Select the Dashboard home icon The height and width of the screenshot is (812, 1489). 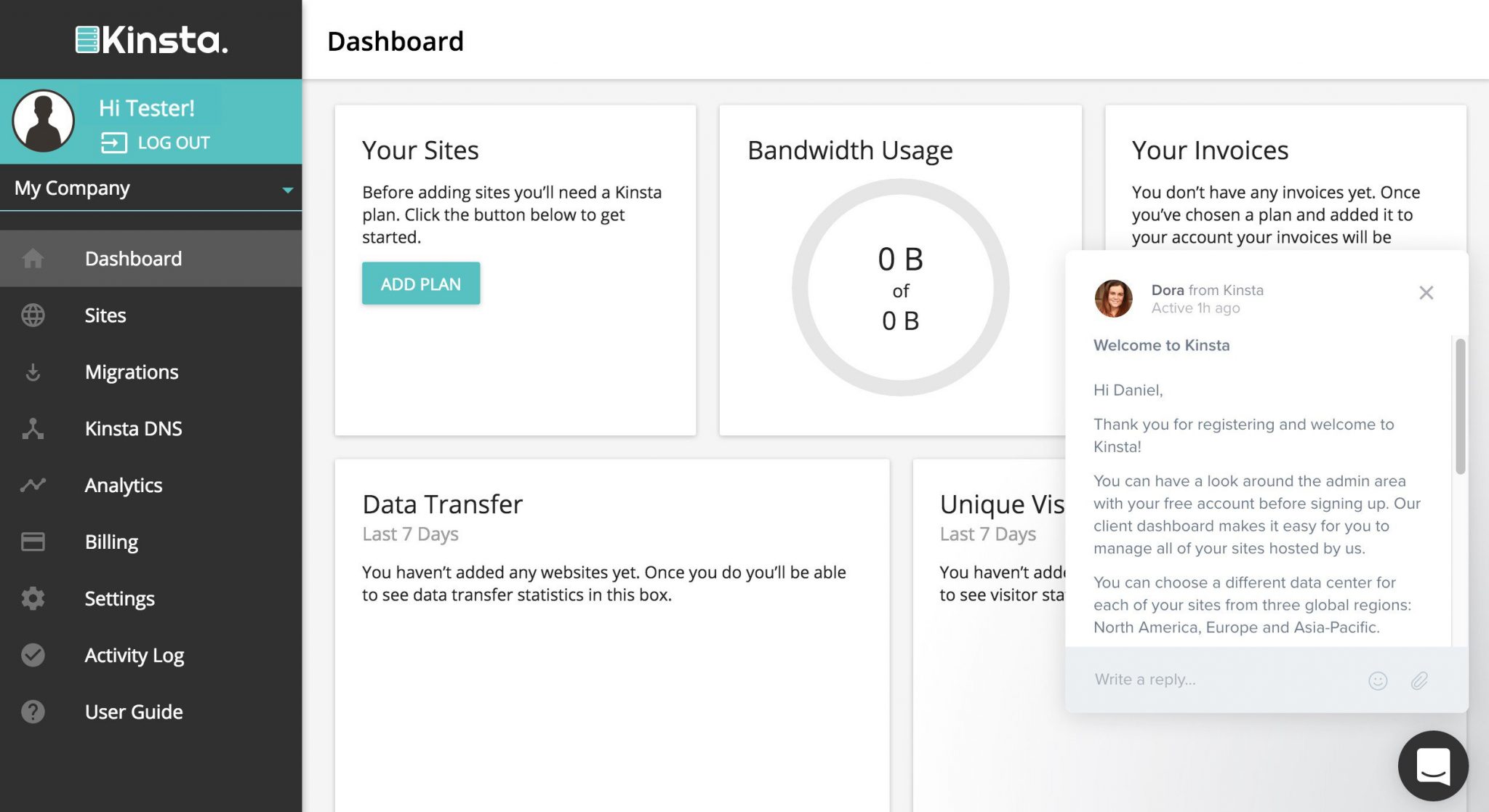point(32,258)
